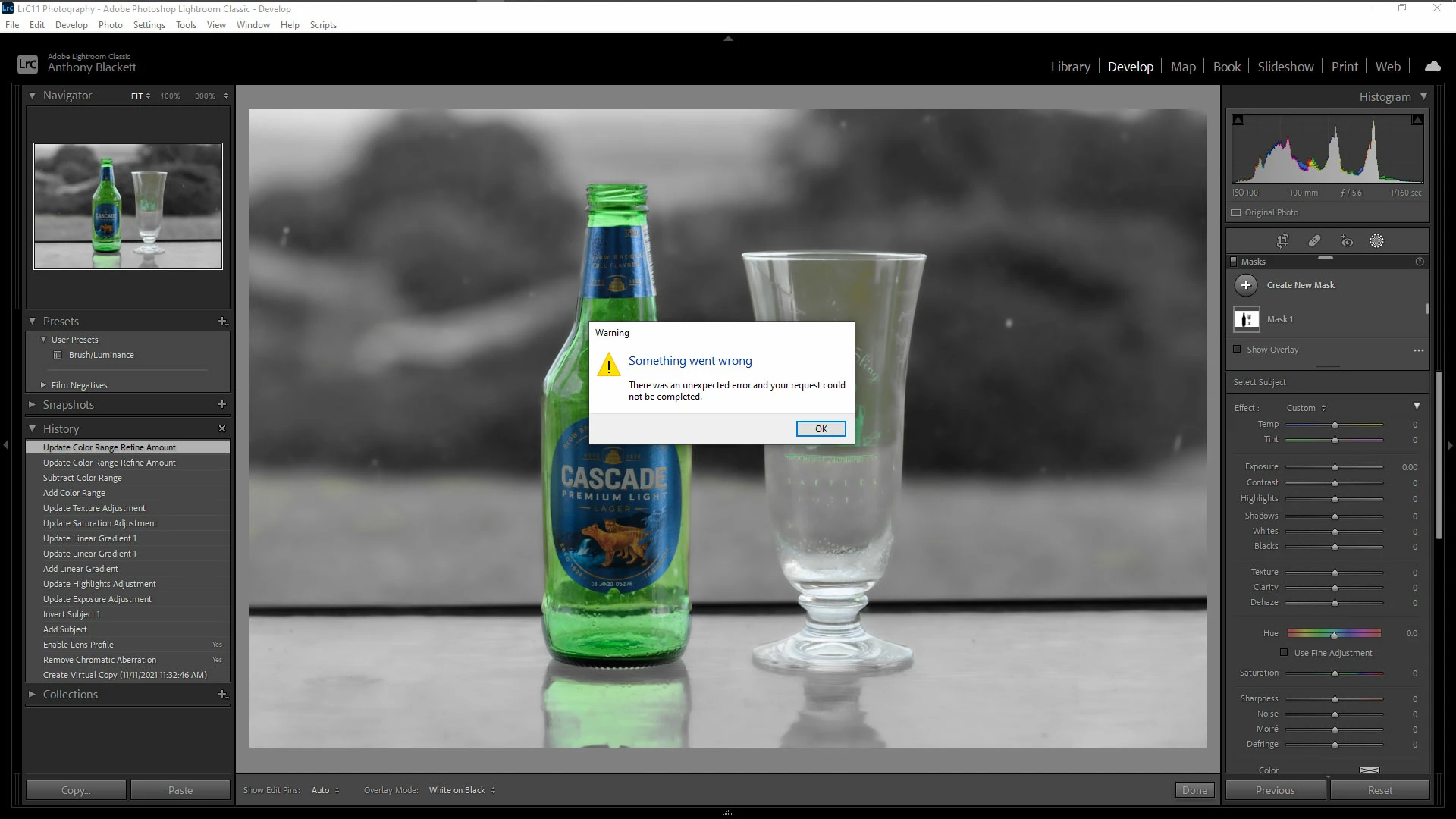Add a new preset with plus icon
Image resolution: width=1456 pixels, height=819 pixels.
click(x=222, y=322)
